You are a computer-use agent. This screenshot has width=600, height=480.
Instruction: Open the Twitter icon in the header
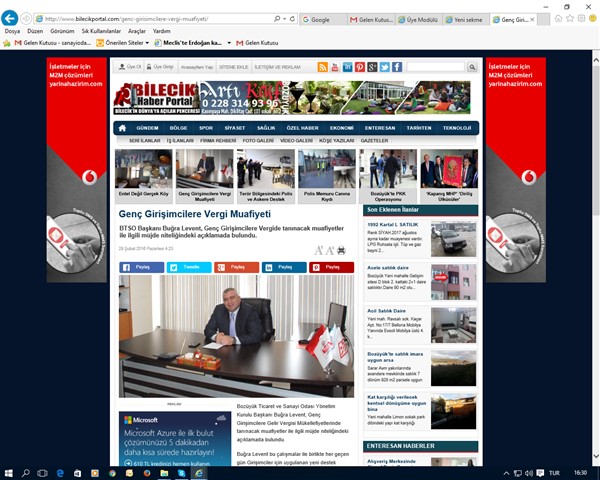385,67
